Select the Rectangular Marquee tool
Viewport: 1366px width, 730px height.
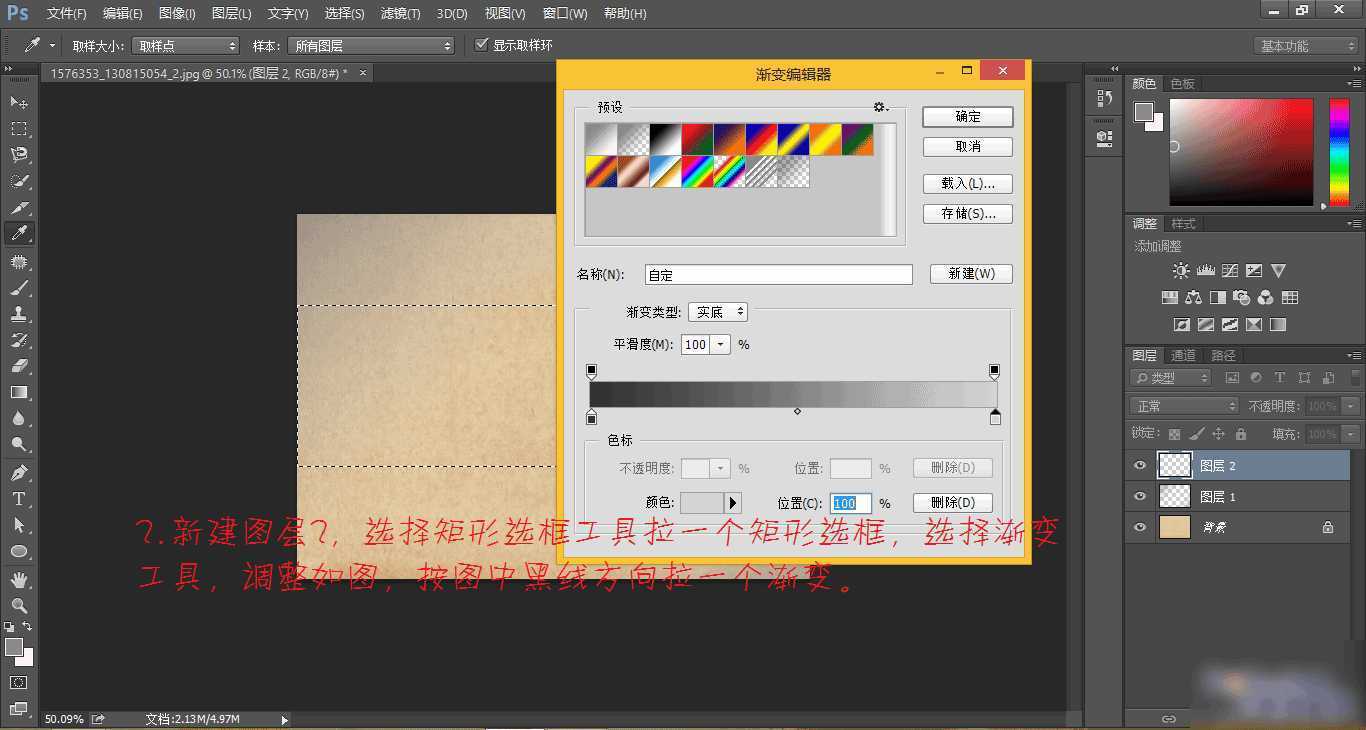tap(19, 129)
